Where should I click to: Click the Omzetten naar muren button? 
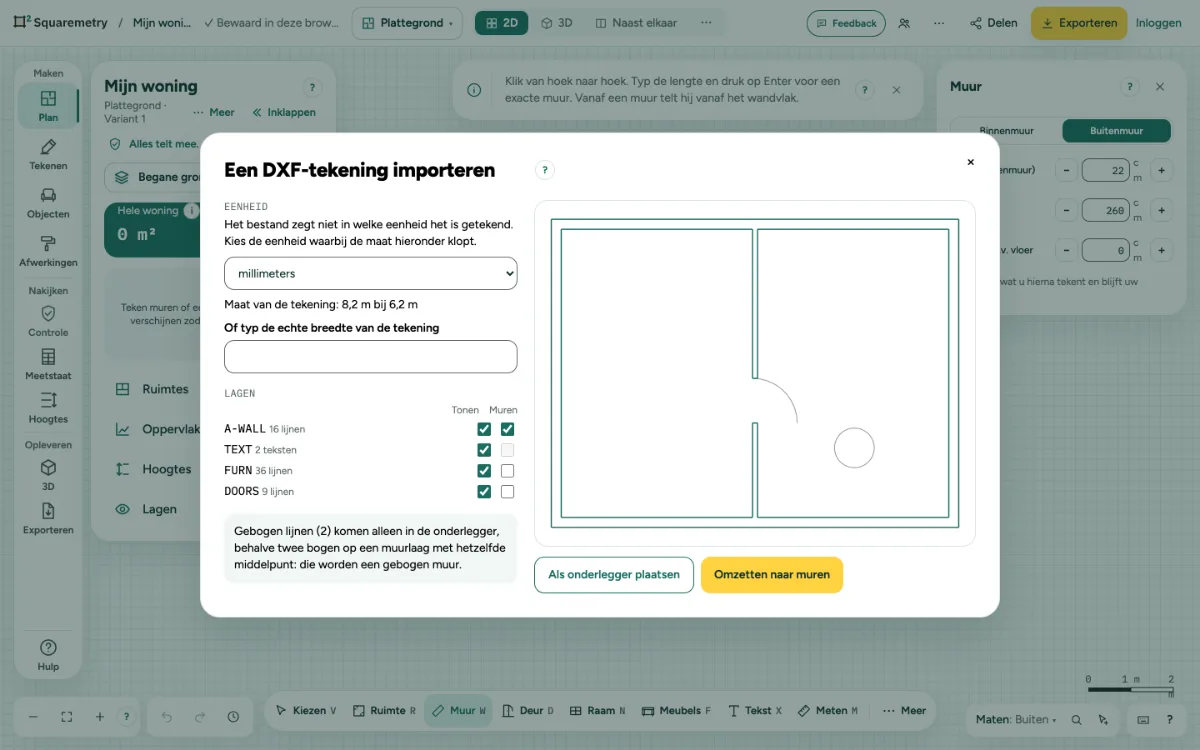[x=772, y=575]
